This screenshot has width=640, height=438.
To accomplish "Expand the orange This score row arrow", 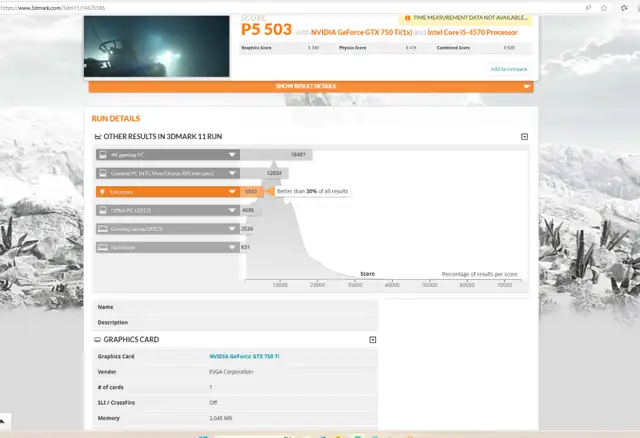I will [x=232, y=192].
